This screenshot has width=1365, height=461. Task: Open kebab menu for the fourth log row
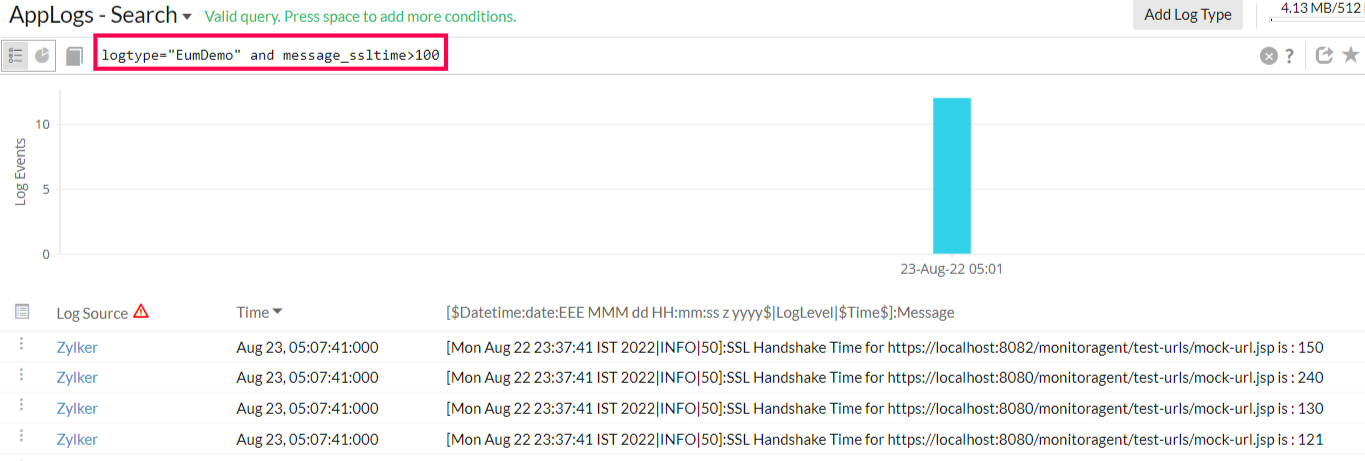(x=21, y=438)
